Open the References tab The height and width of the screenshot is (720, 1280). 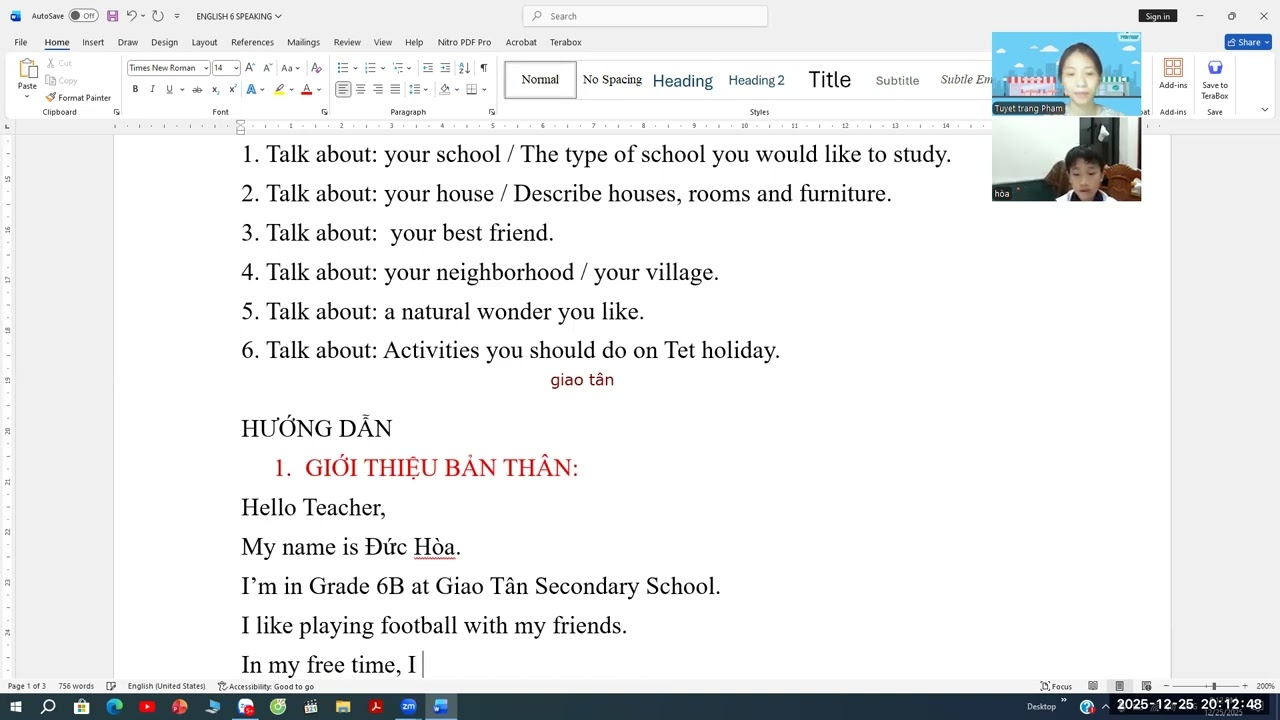coord(252,42)
